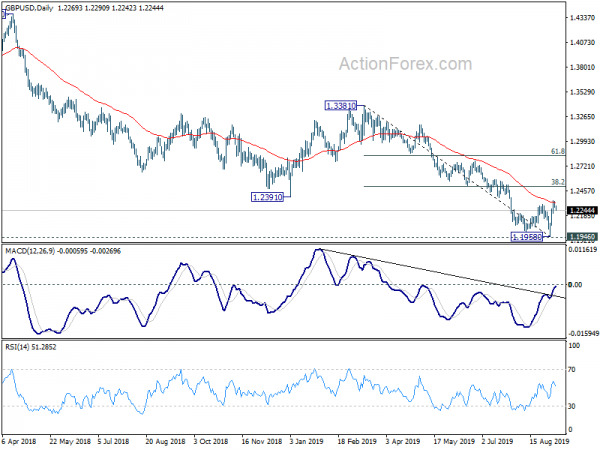Click the 1.29930 price axis label
Screen dimensions: 600x450
[x=582, y=142]
